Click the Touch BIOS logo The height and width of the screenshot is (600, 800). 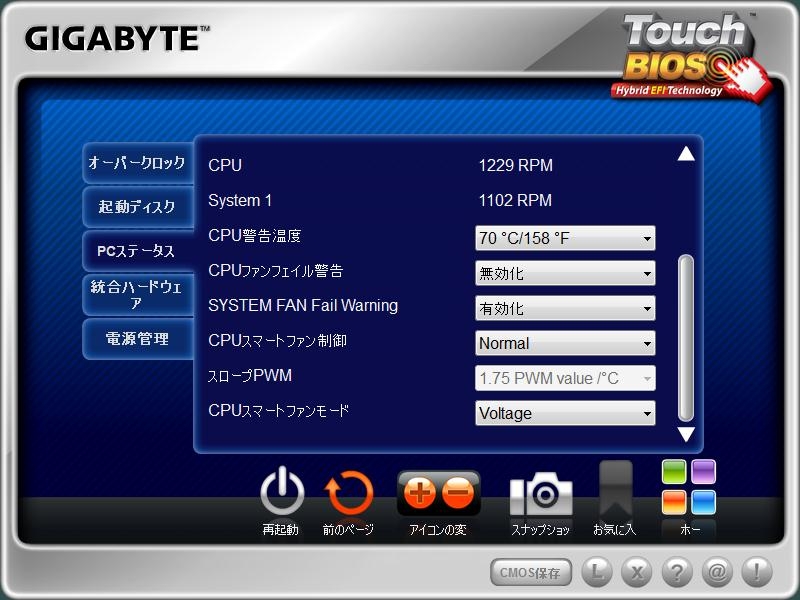click(x=693, y=57)
